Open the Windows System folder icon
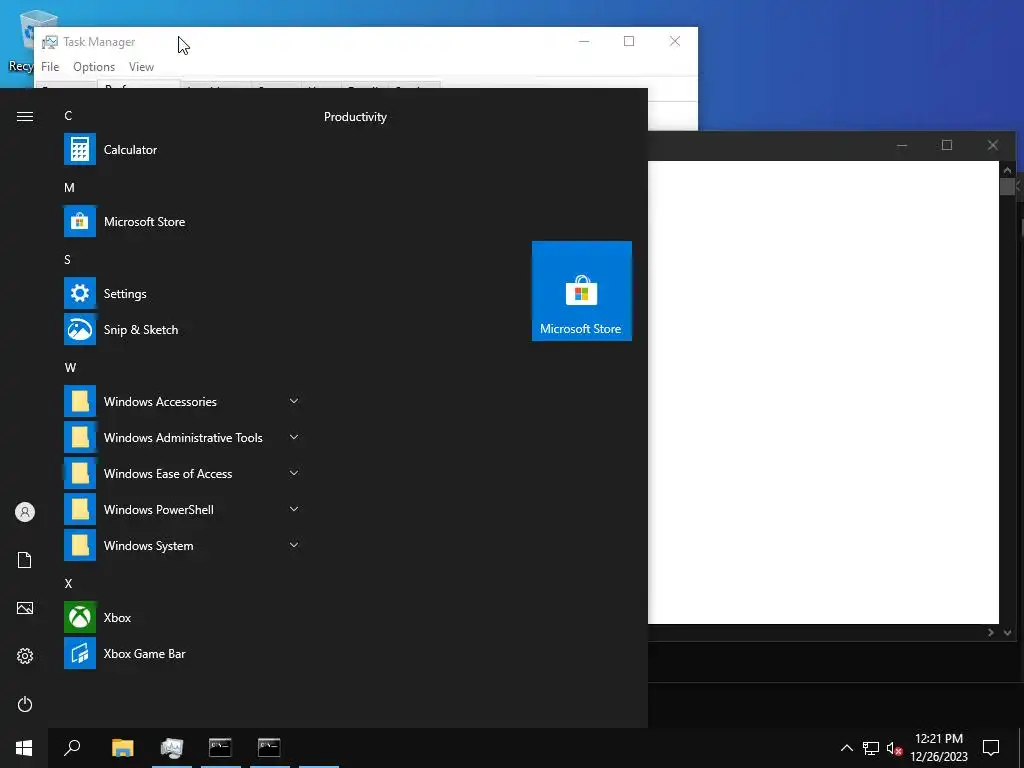Viewport: 1024px width, 768px height. (80, 545)
